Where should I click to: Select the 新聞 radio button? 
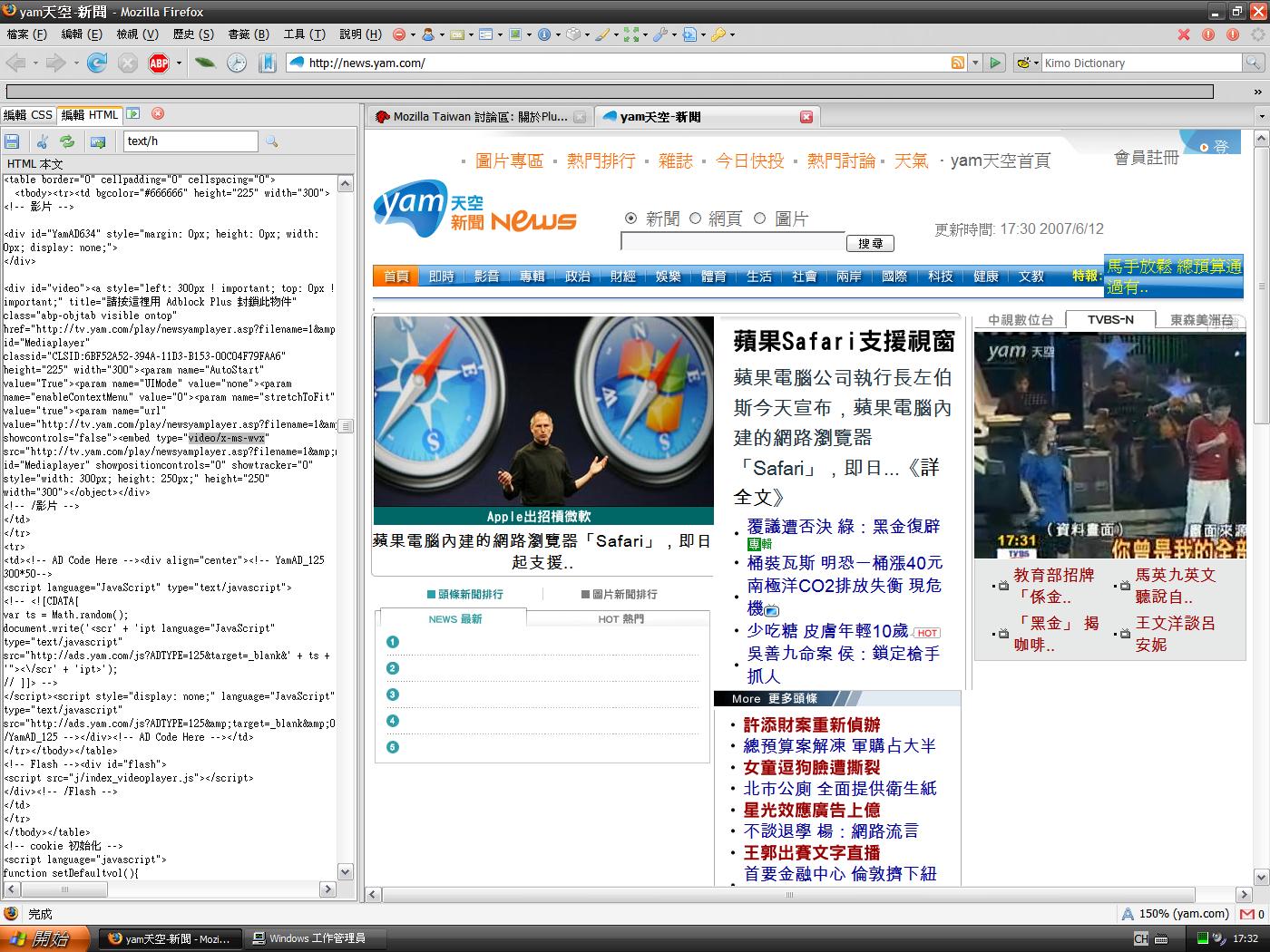tap(631, 219)
